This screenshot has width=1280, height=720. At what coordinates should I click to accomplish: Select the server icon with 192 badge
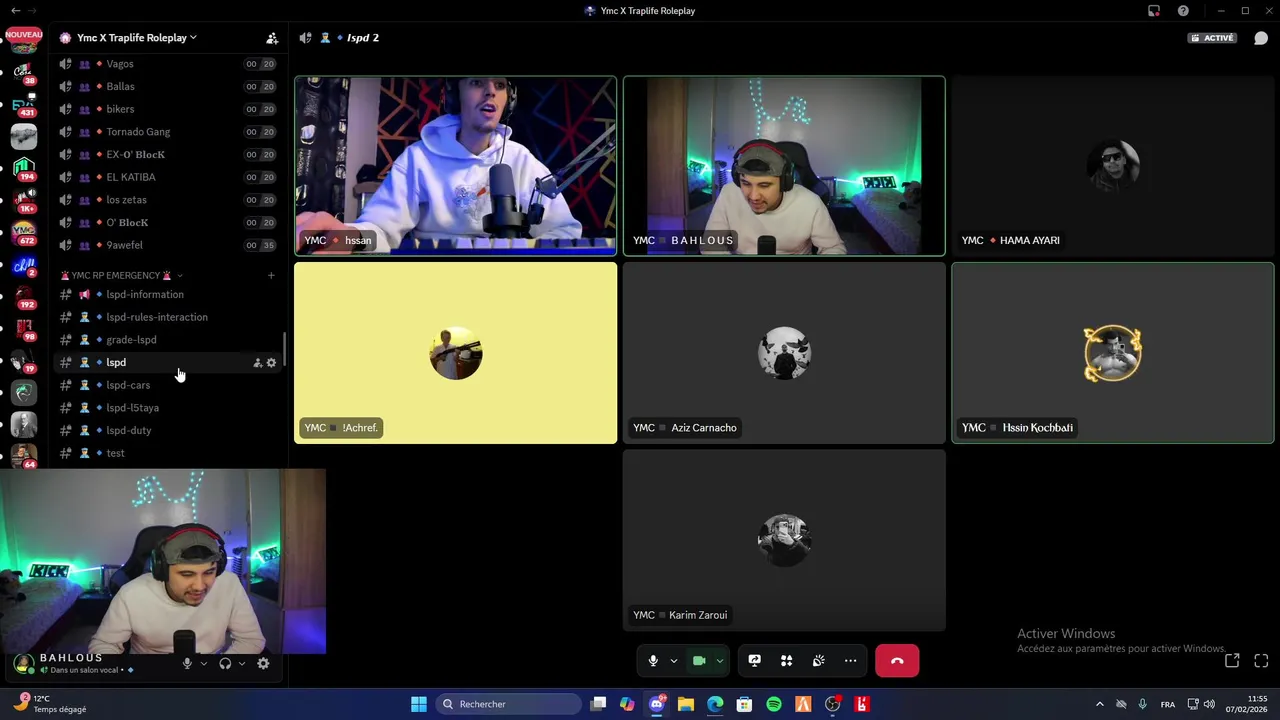(23, 296)
